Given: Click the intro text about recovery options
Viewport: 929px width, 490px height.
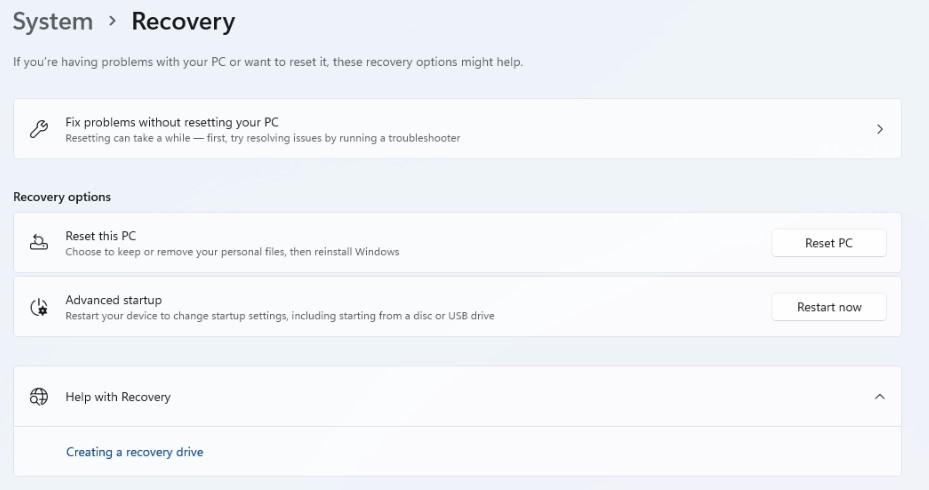Looking at the screenshot, I should 267,62.
